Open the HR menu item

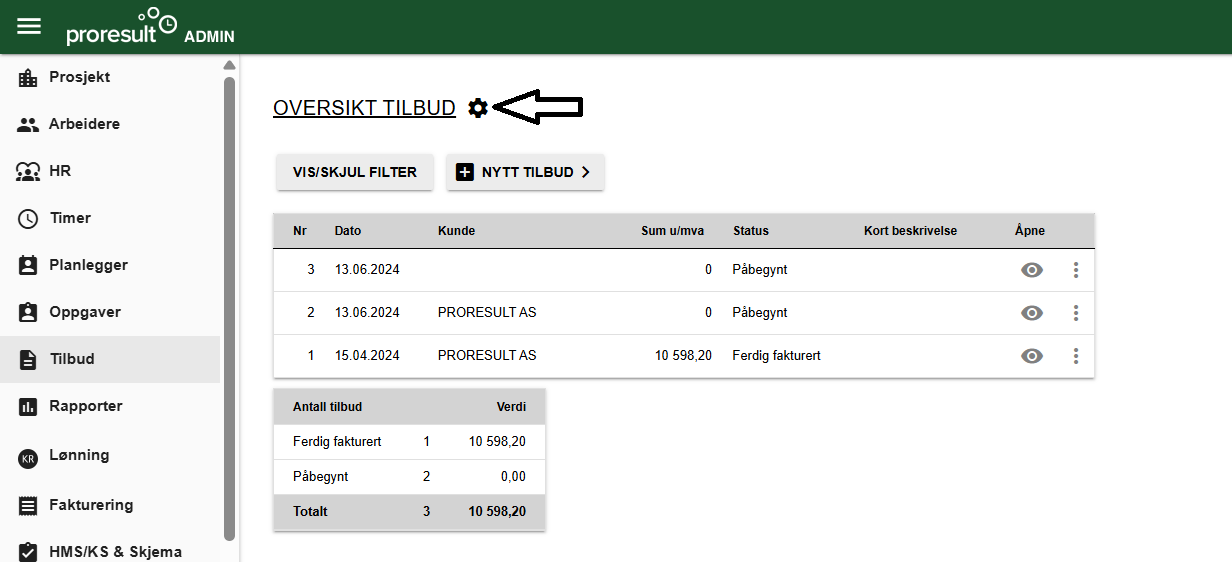coord(110,172)
